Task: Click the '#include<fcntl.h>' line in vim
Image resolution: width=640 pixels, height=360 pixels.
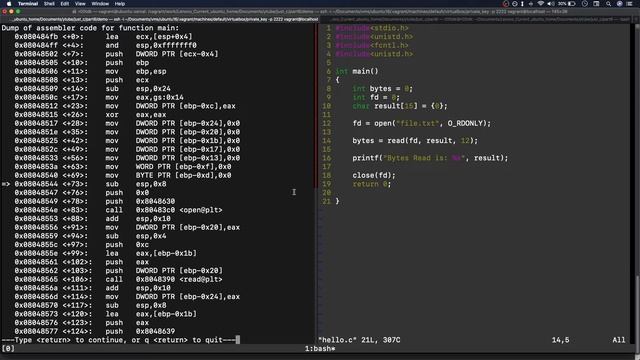Action: tap(372, 45)
